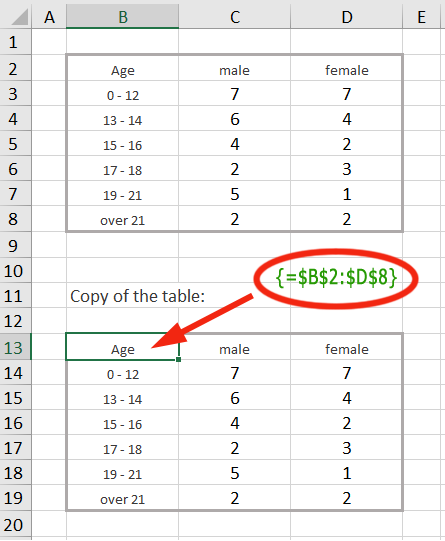Select cell D4 with female value 4
Screen dimensions: 445x541
pyautogui.click(x=347, y=118)
